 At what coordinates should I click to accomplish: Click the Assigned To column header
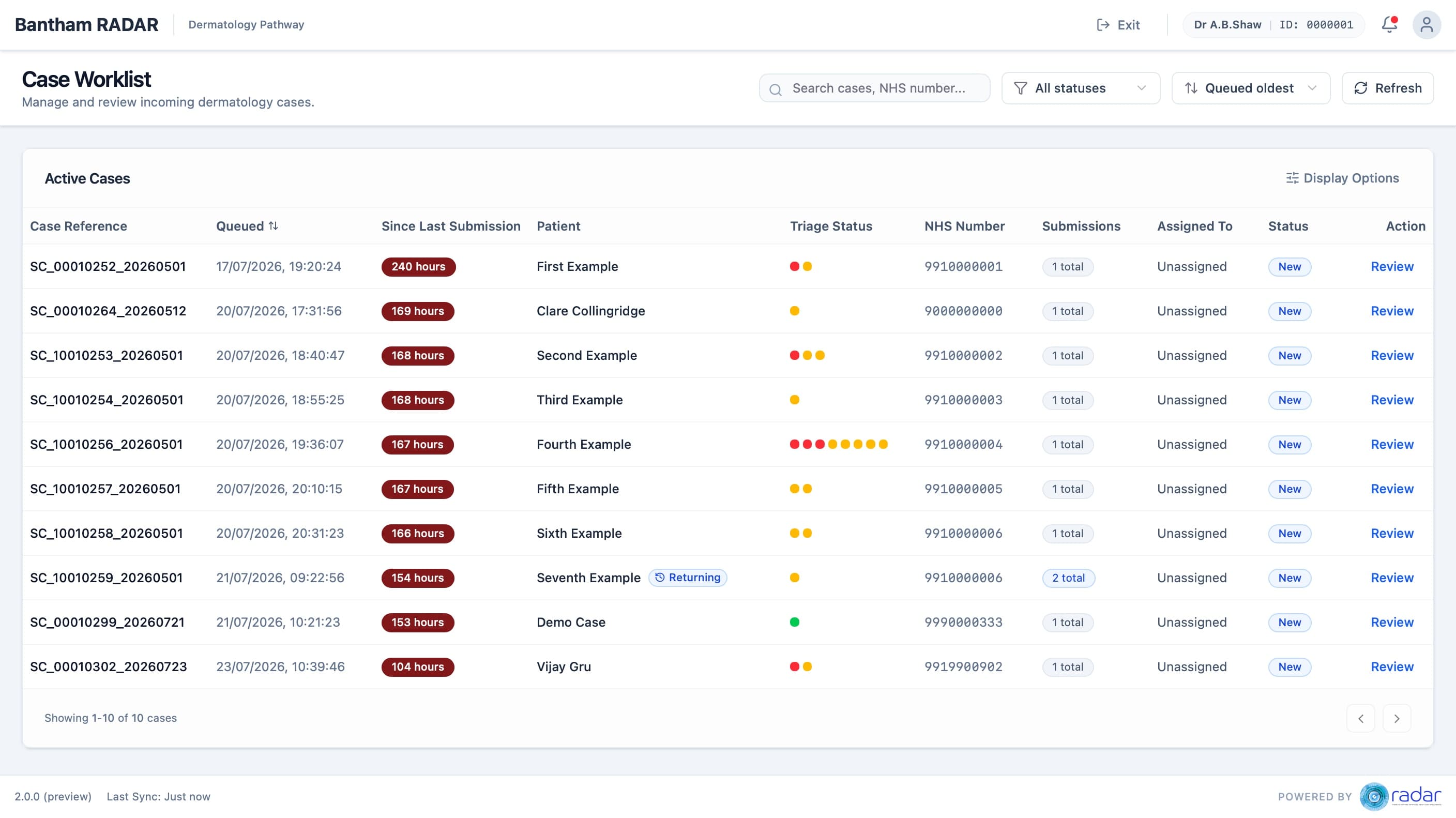tap(1194, 226)
